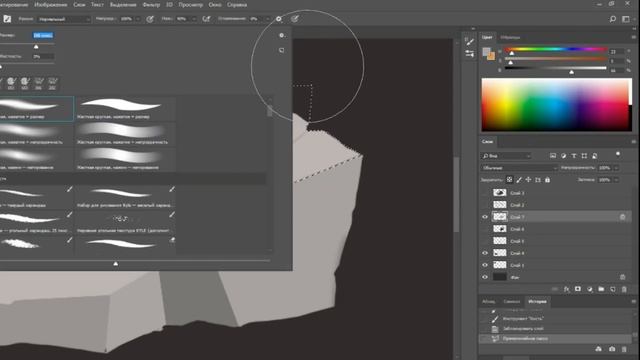Open opacity 100% arrow in options bar
This screenshot has height=360, width=640.
(138, 19)
